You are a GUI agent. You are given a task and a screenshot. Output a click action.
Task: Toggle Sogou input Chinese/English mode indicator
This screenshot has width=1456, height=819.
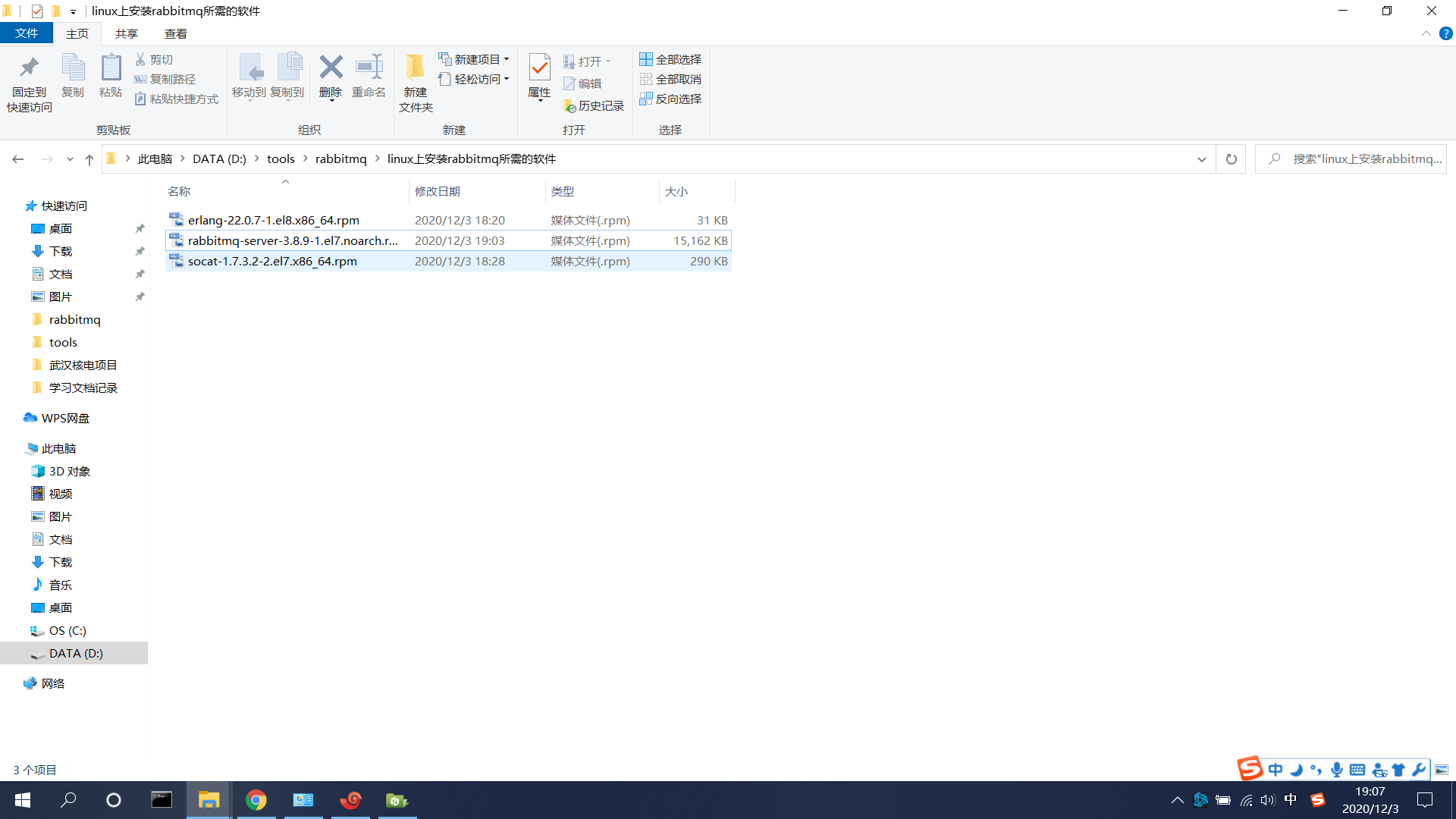[x=1276, y=770]
